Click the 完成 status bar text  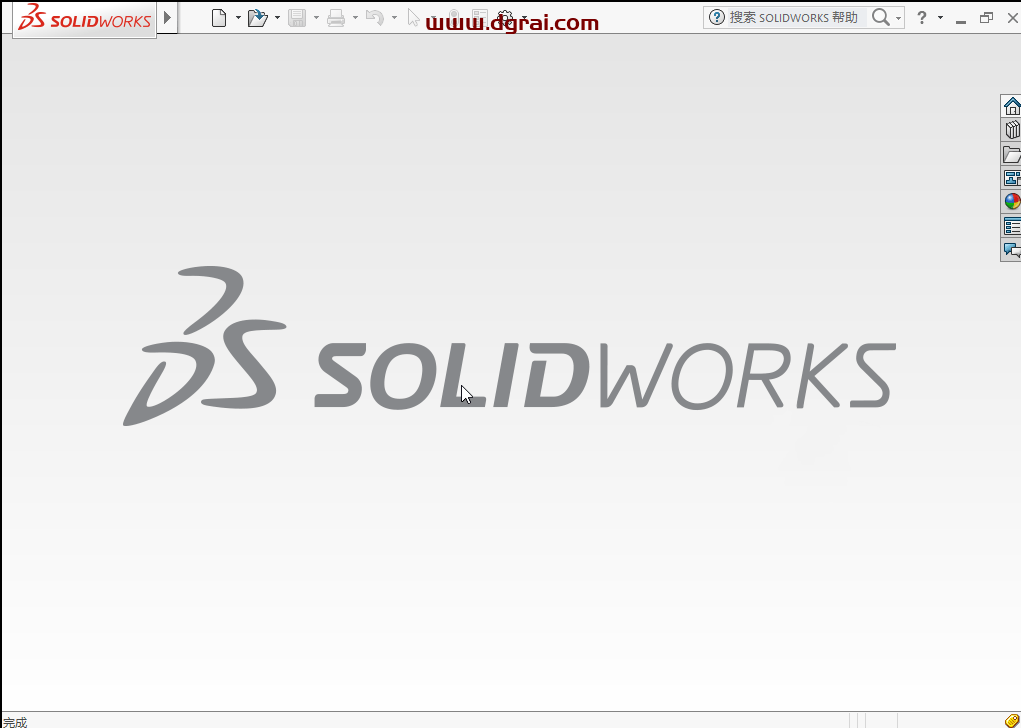click(x=15, y=722)
